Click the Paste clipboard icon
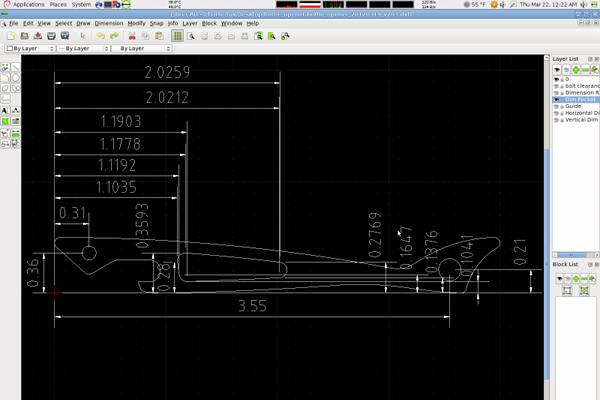 pyautogui.click(x=159, y=36)
